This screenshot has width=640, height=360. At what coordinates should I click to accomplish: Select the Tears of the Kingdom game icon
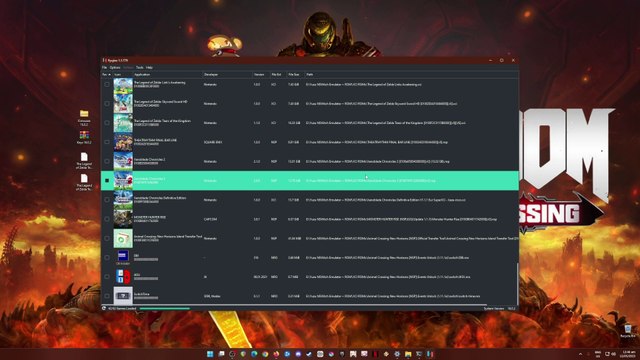click(x=123, y=123)
